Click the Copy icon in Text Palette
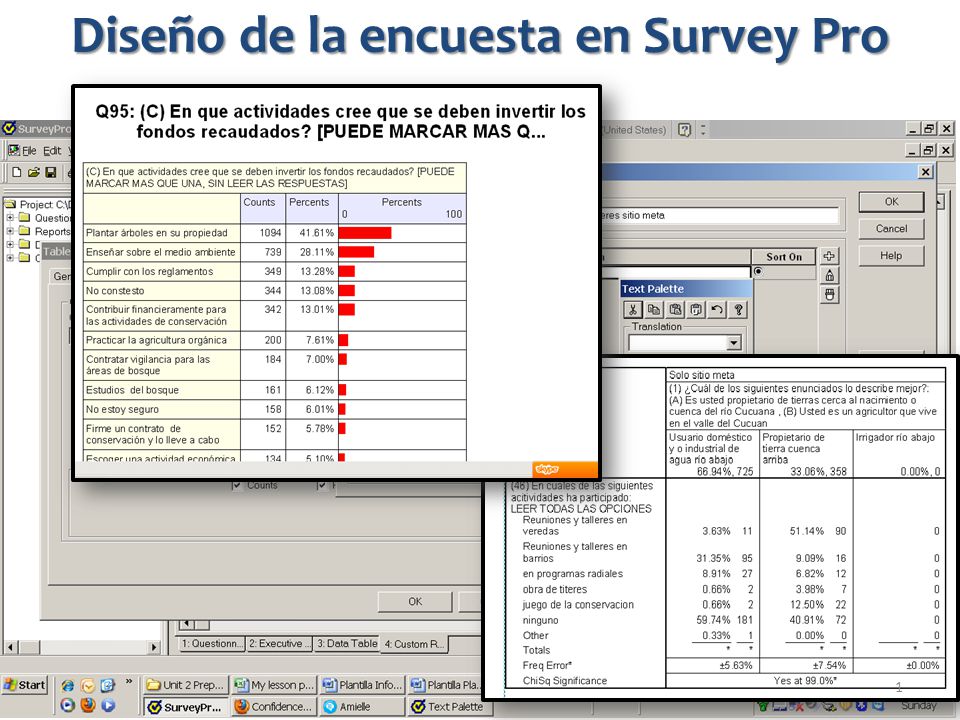 coord(654,310)
